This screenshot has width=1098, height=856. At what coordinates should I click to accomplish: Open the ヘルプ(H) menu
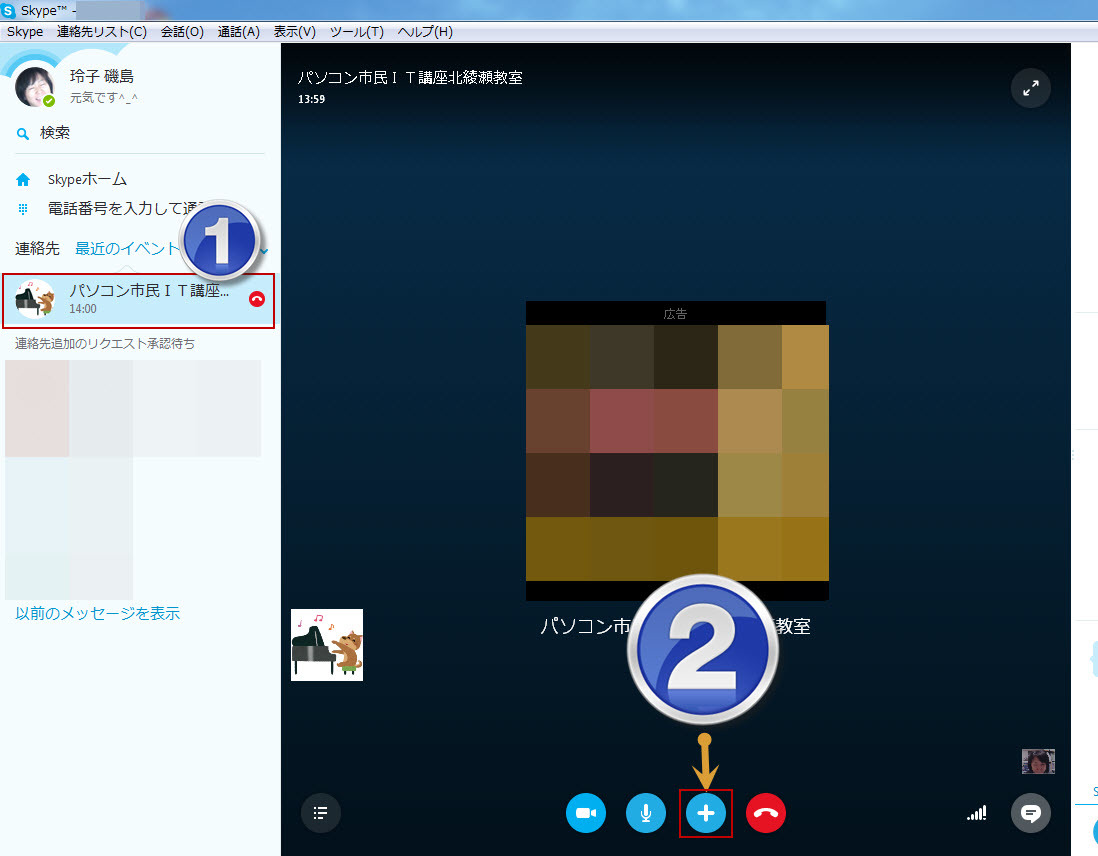point(425,32)
